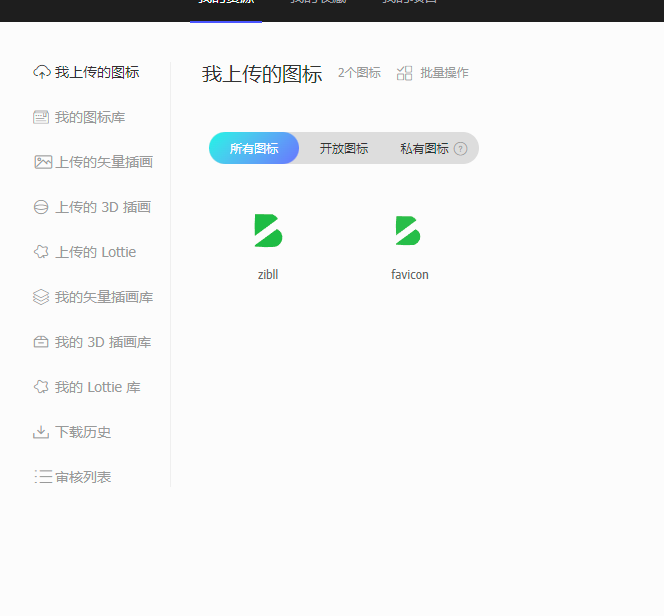
Task: Click the 我上传的图标 page heading
Action: pos(262,74)
